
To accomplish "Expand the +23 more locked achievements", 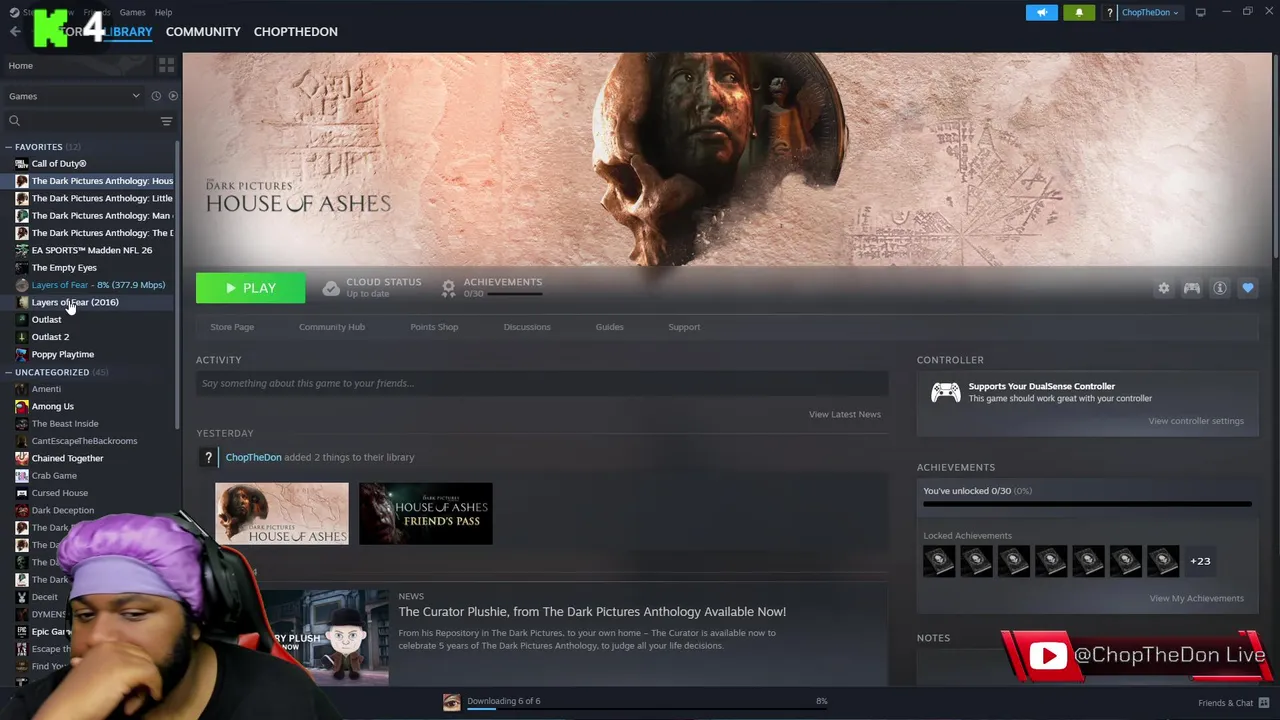I will 1200,561.
